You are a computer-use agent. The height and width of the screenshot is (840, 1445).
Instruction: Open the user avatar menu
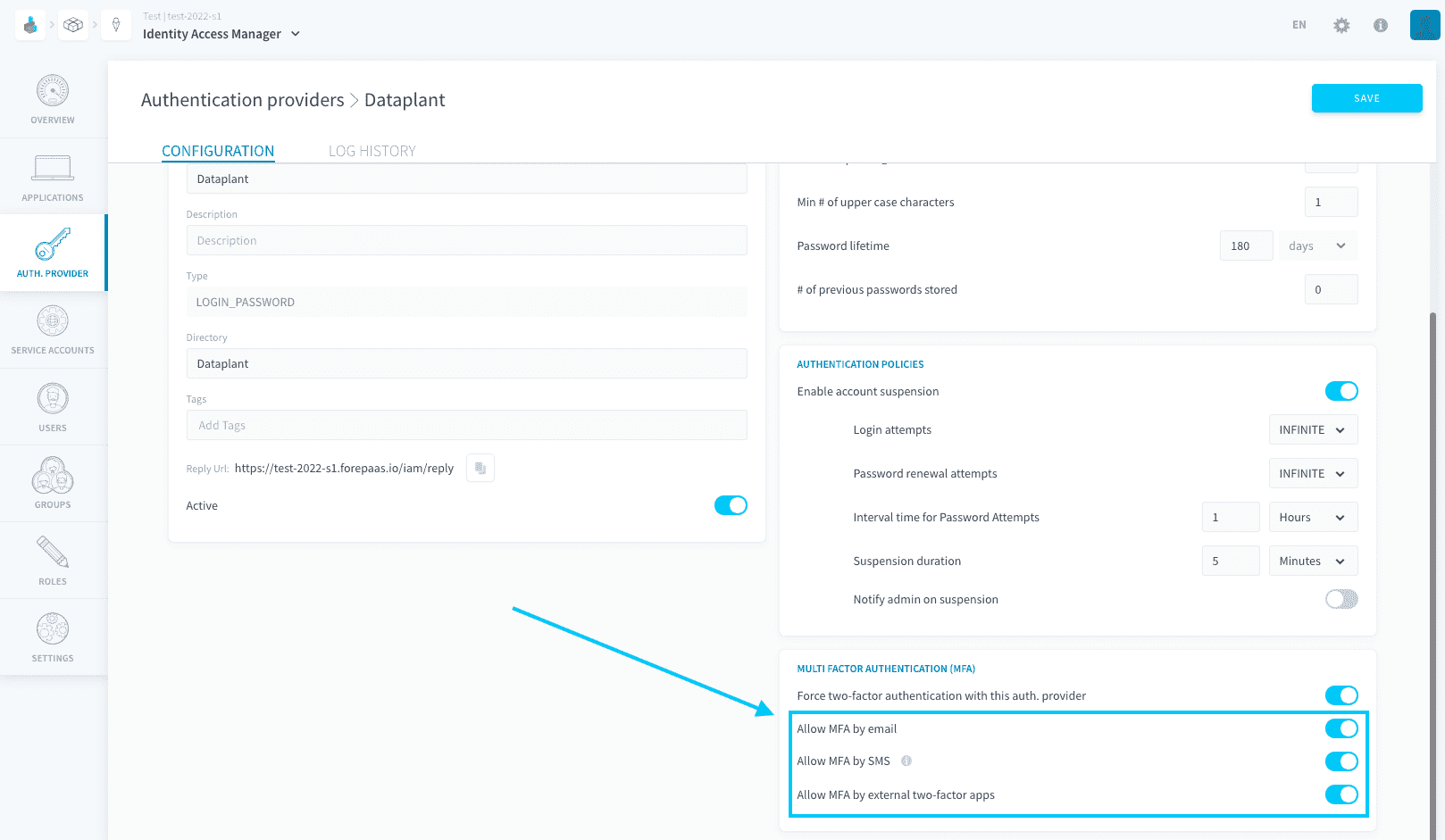pos(1424,25)
